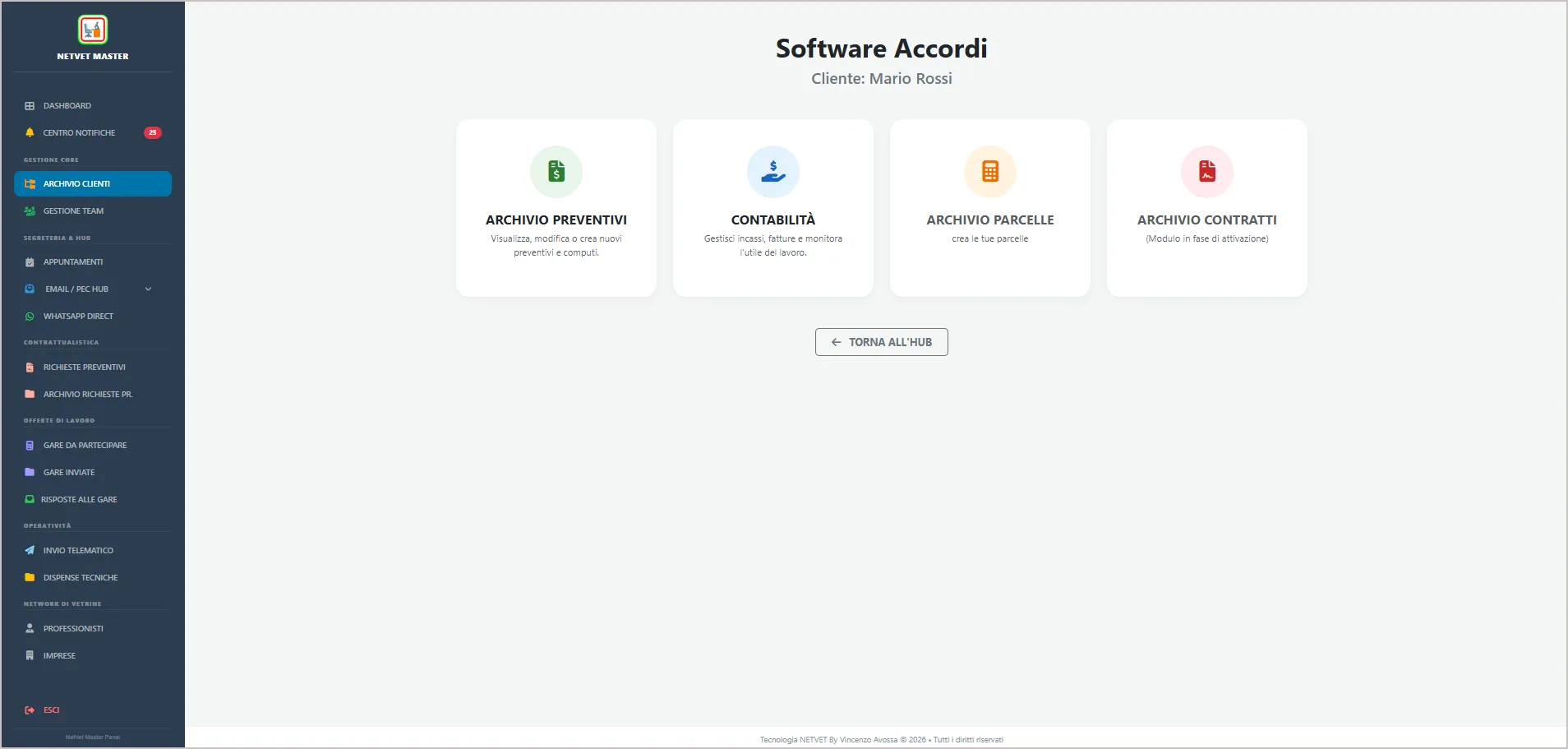
Task: Open the notification count badge 25
Action: (153, 132)
